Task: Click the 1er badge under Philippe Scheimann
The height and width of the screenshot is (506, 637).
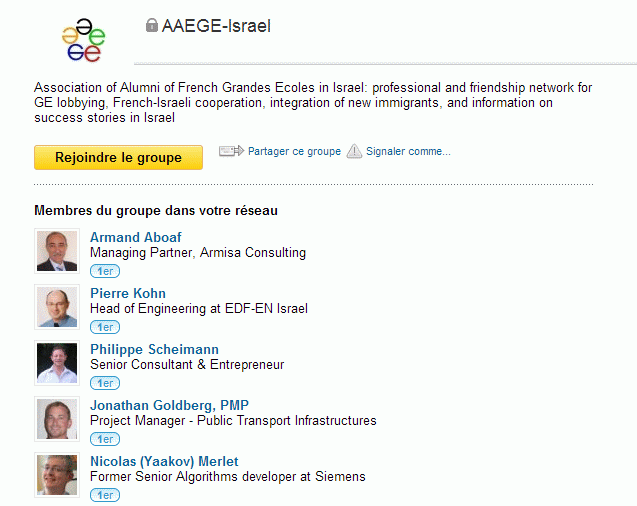Action: (105, 383)
